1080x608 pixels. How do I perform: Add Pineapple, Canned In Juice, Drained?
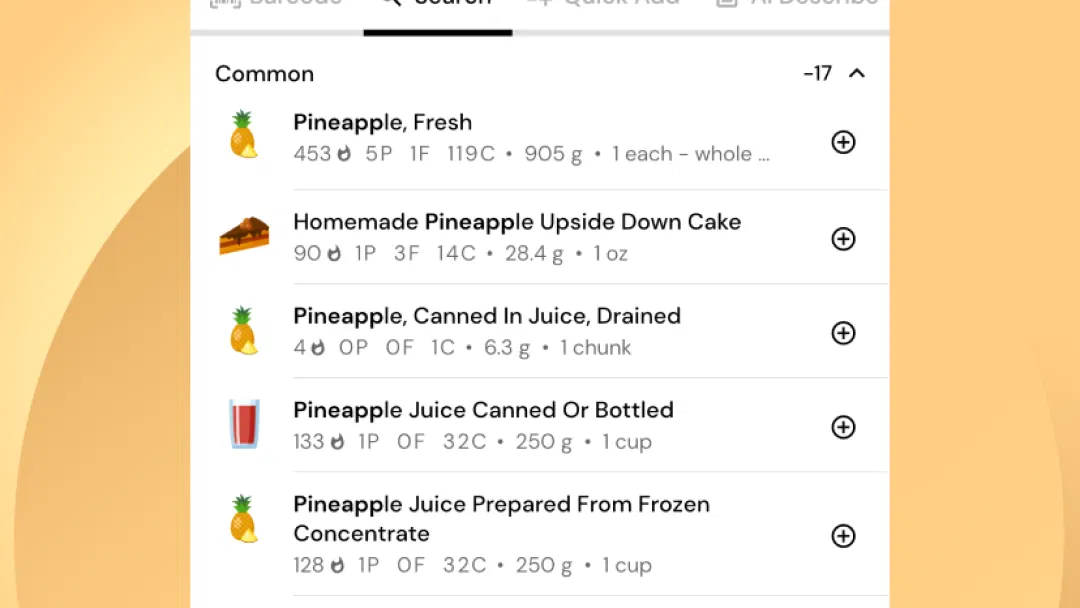point(843,333)
